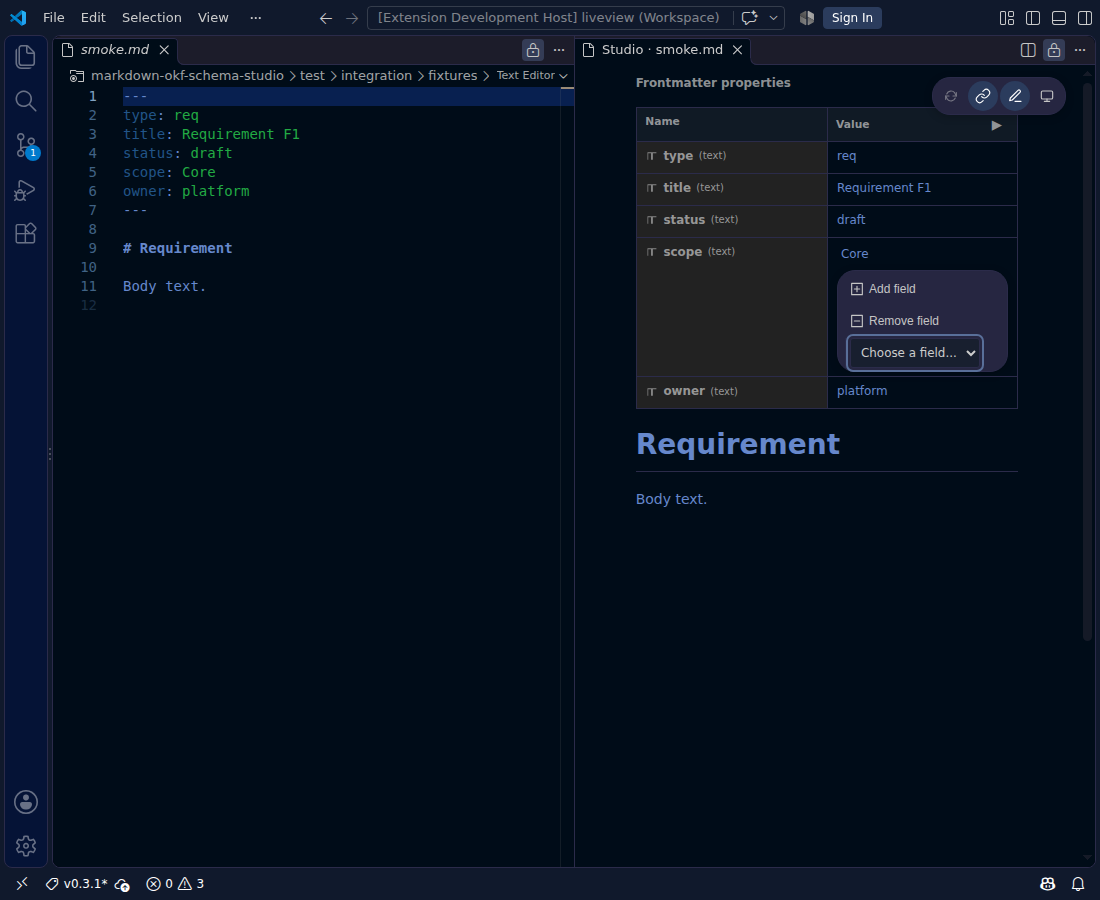Click the monitor display icon in the Studio toolbar
This screenshot has height=900, width=1100.
tap(1047, 96)
